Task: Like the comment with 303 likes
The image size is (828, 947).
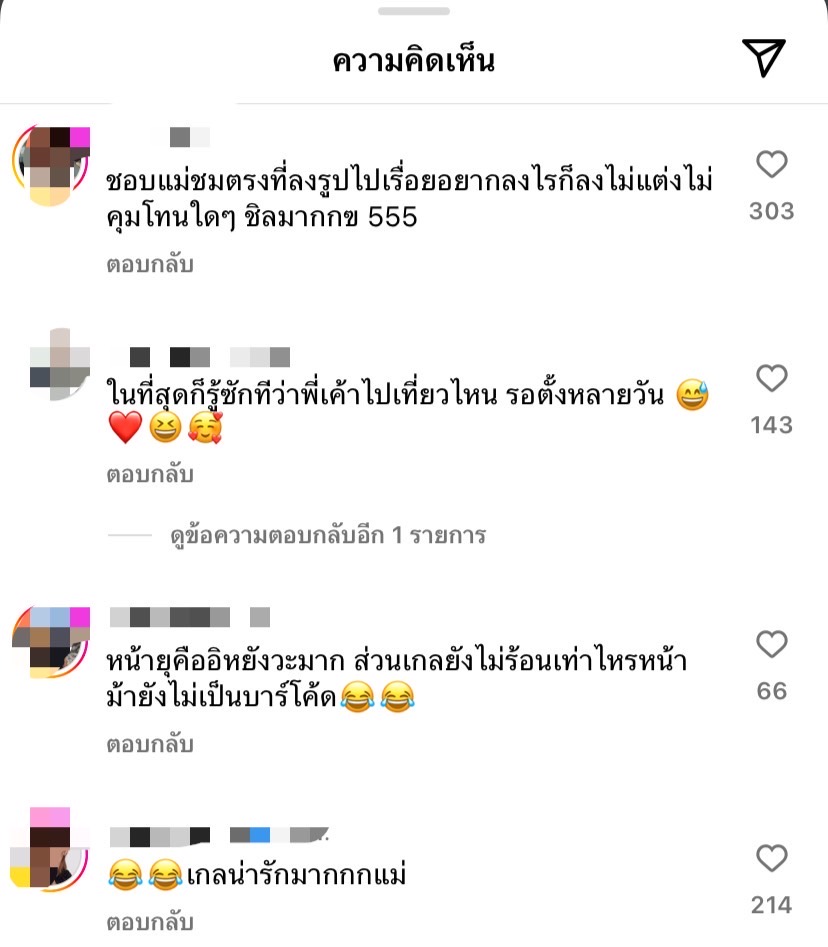Action: 772,164
